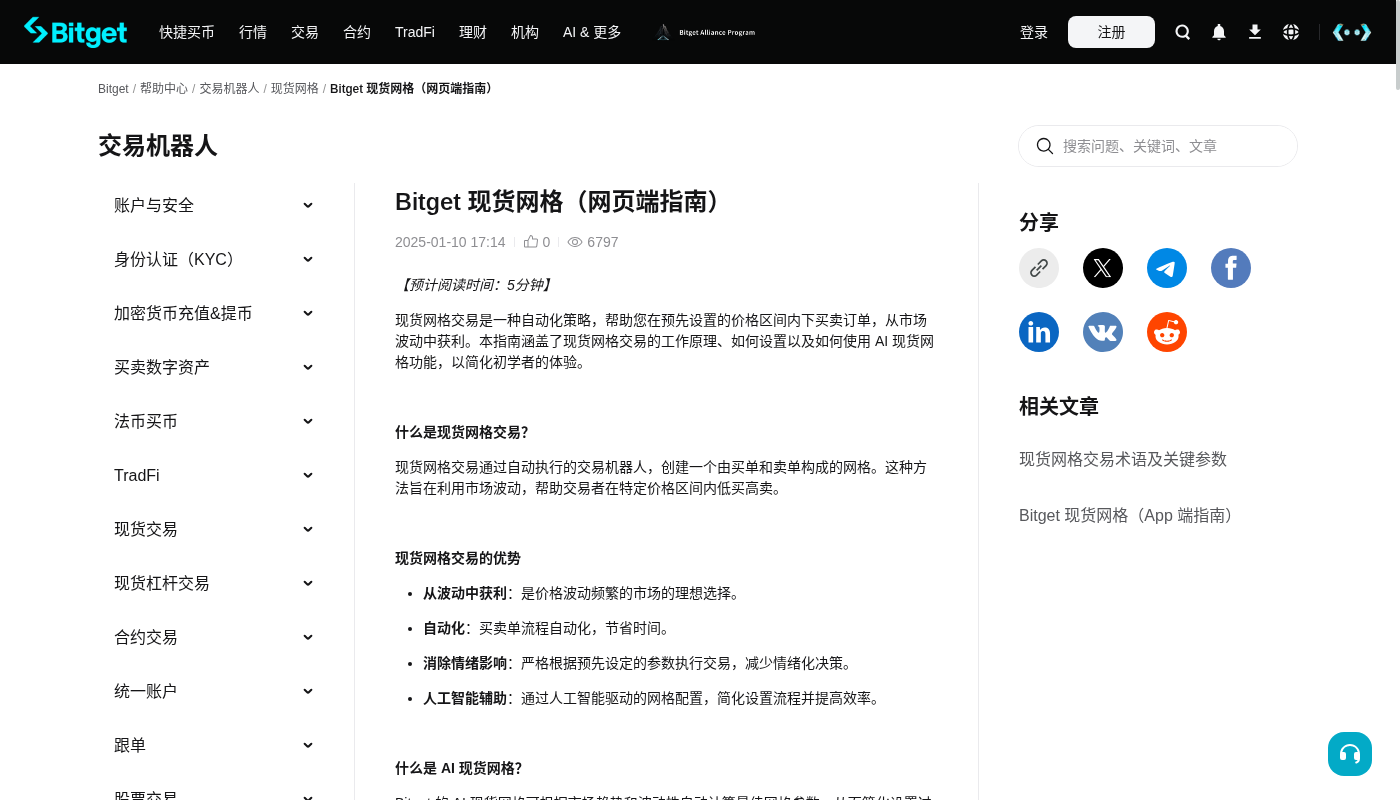Expand TradFi sidebar section
Viewport: 1400px width, 800px height.
coord(214,475)
